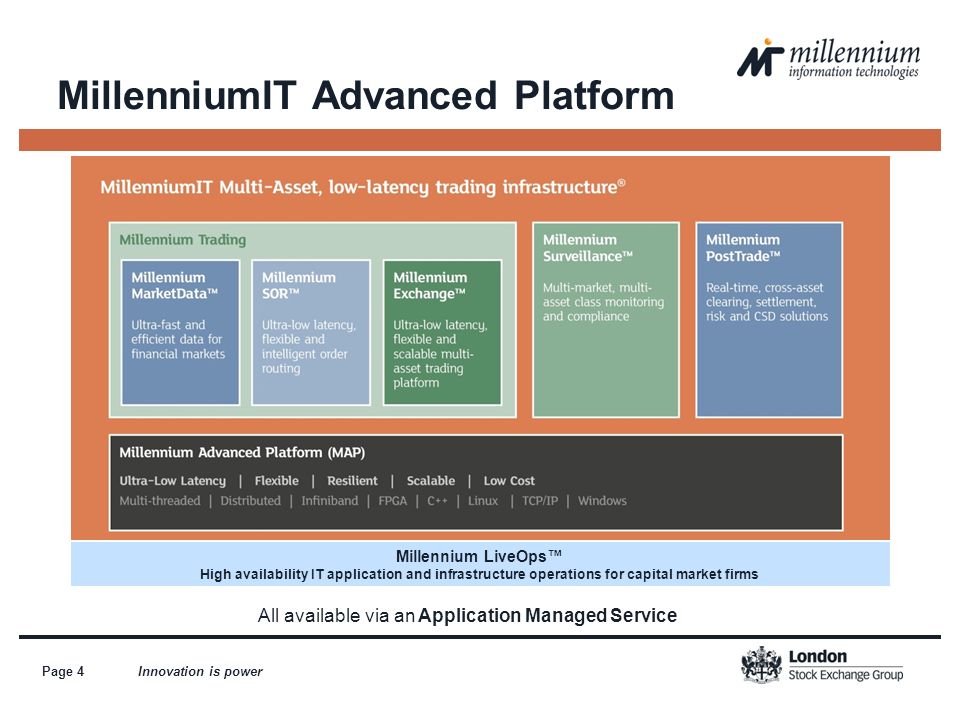The image size is (960, 720).
Task: Click the 'Millennium LiveOps' banner title
Action: point(479,556)
